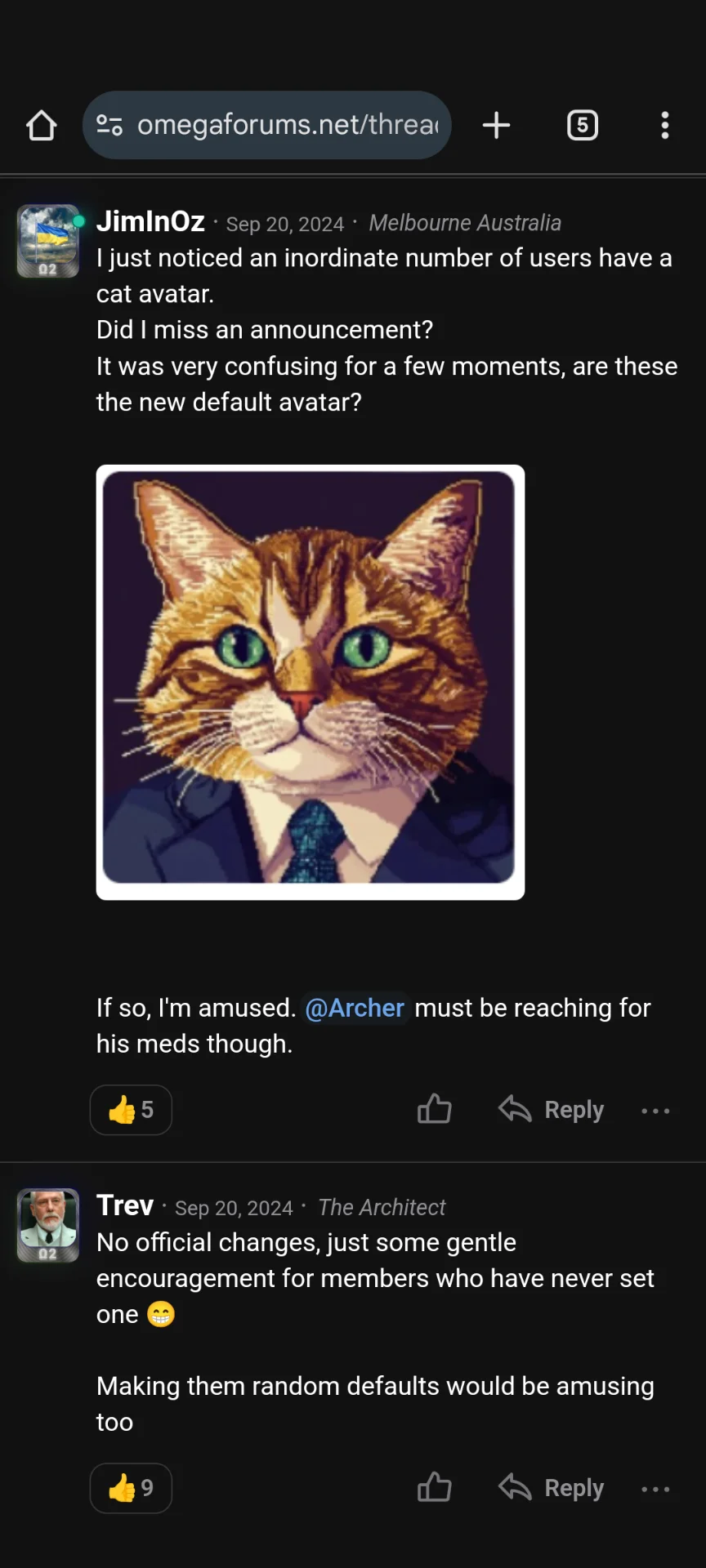Tap JimInOz's flag avatar
This screenshot has height=1568, width=706.
[x=48, y=241]
